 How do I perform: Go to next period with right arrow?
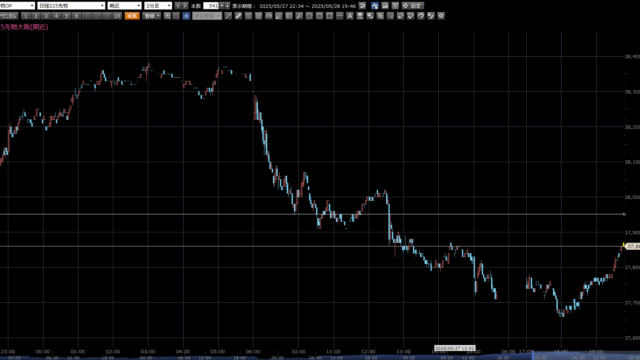[185, 6]
